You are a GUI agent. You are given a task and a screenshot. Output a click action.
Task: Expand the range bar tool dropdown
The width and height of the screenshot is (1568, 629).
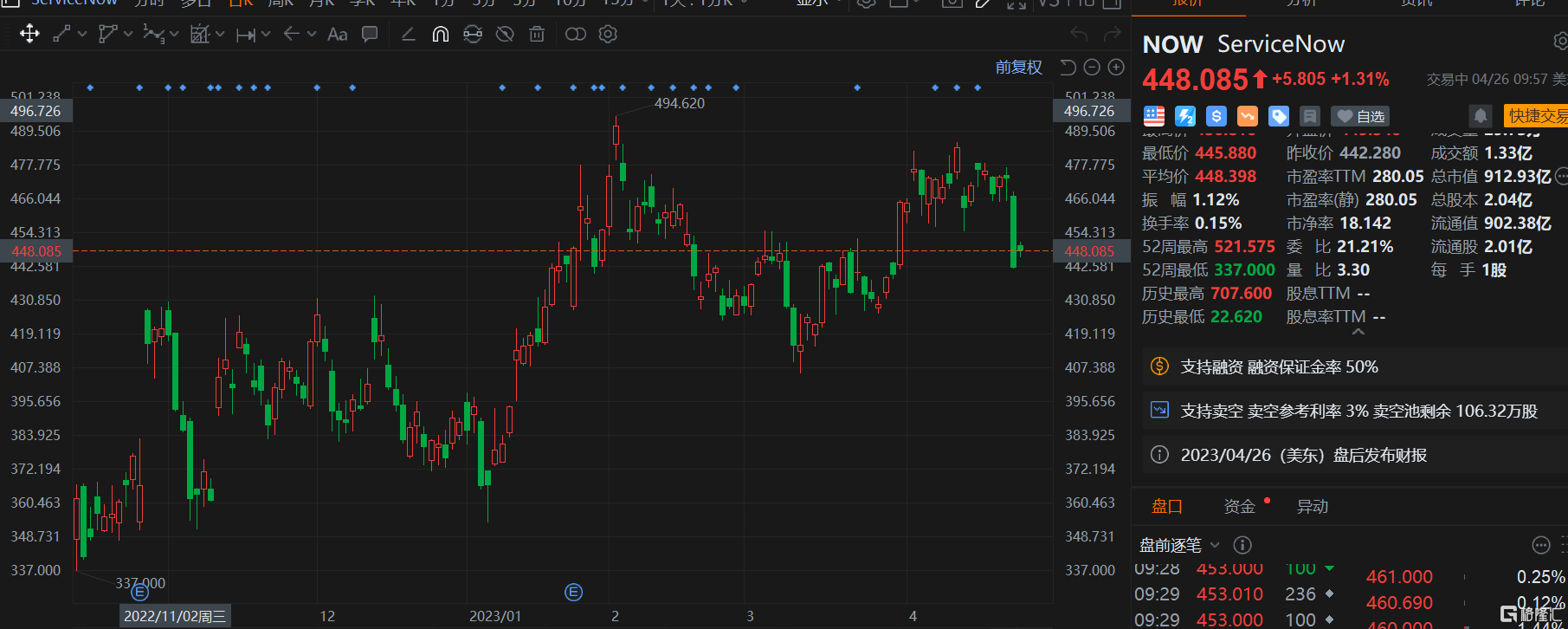coord(266,35)
